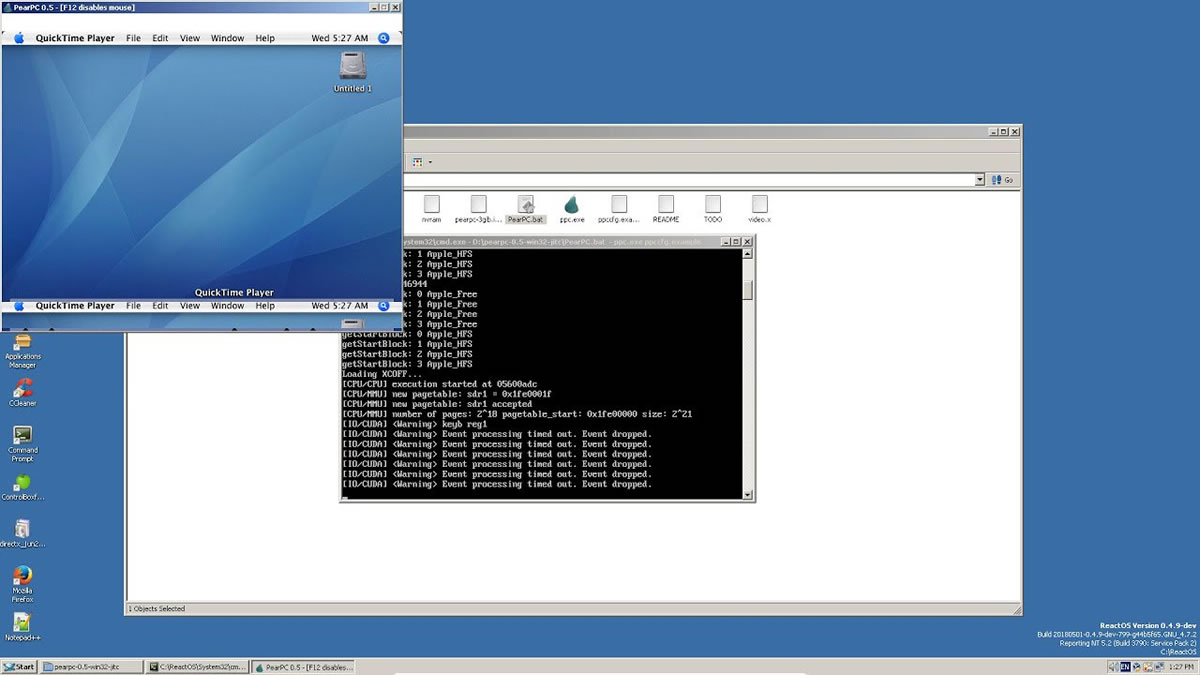Click the ReactOS Start button
1200x675 pixels.
pyautogui.click(x=19, y=666)
